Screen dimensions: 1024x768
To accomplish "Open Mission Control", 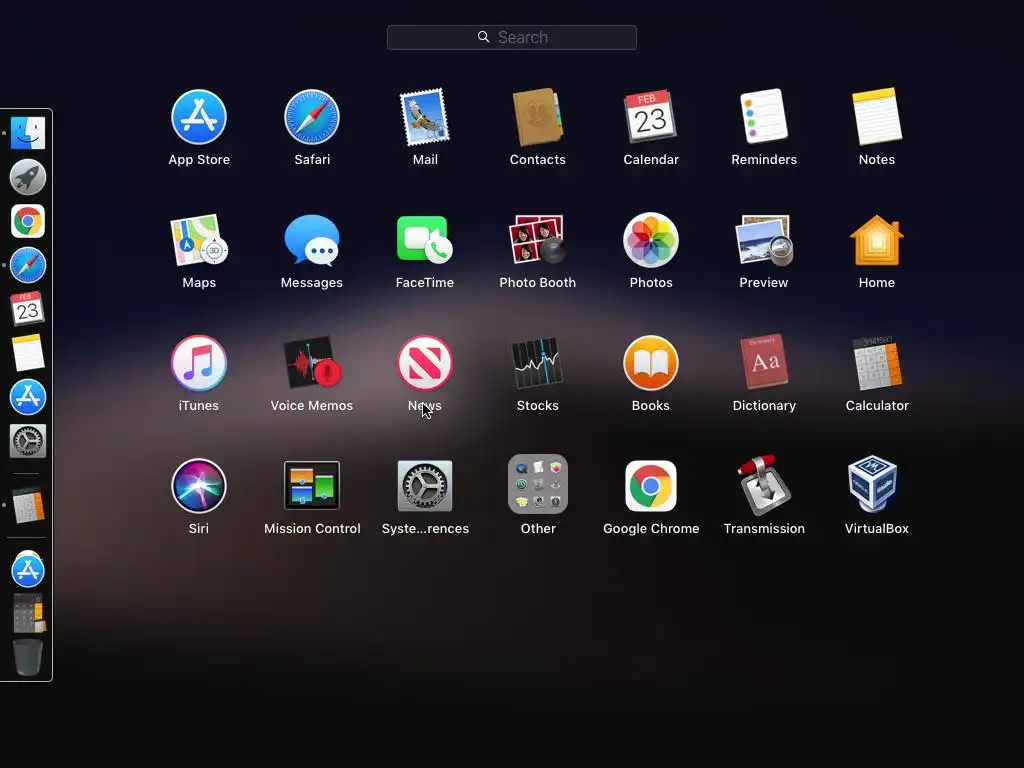I will pyautogui.click(x=312, y=486).
